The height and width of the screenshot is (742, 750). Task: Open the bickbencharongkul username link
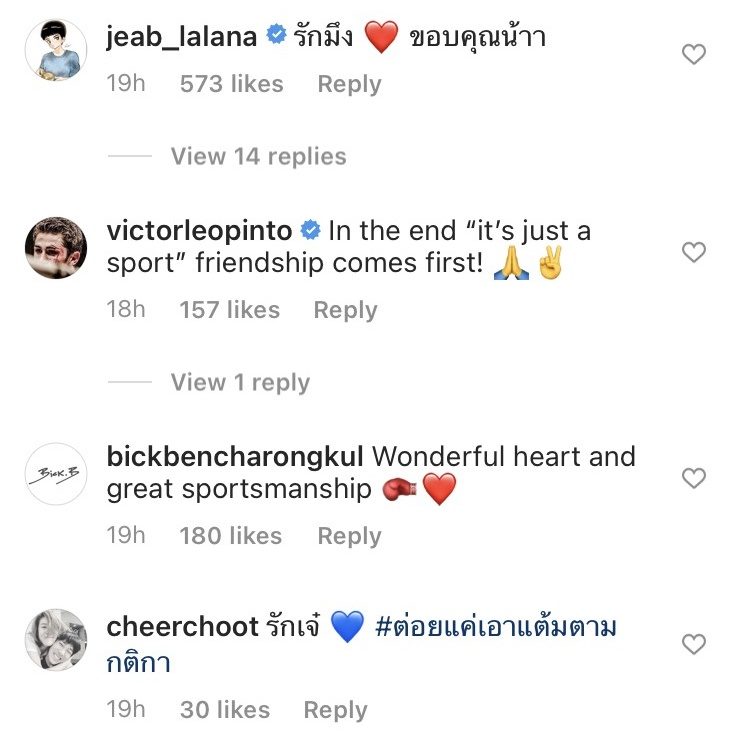click(x=235, y=458)
